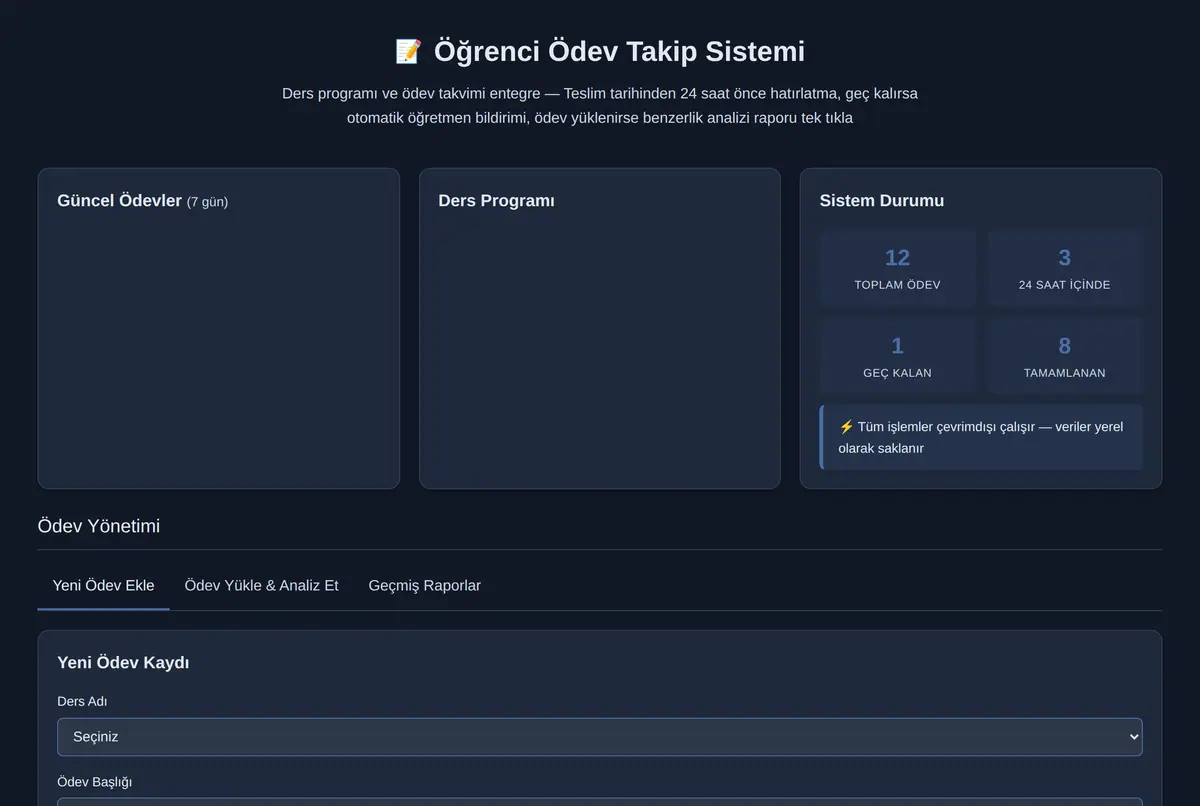The width and height of the screenshot is (1200, 806).
Task: Click the (7 gün) label in Güncel Ödevler
Action: 207,202
